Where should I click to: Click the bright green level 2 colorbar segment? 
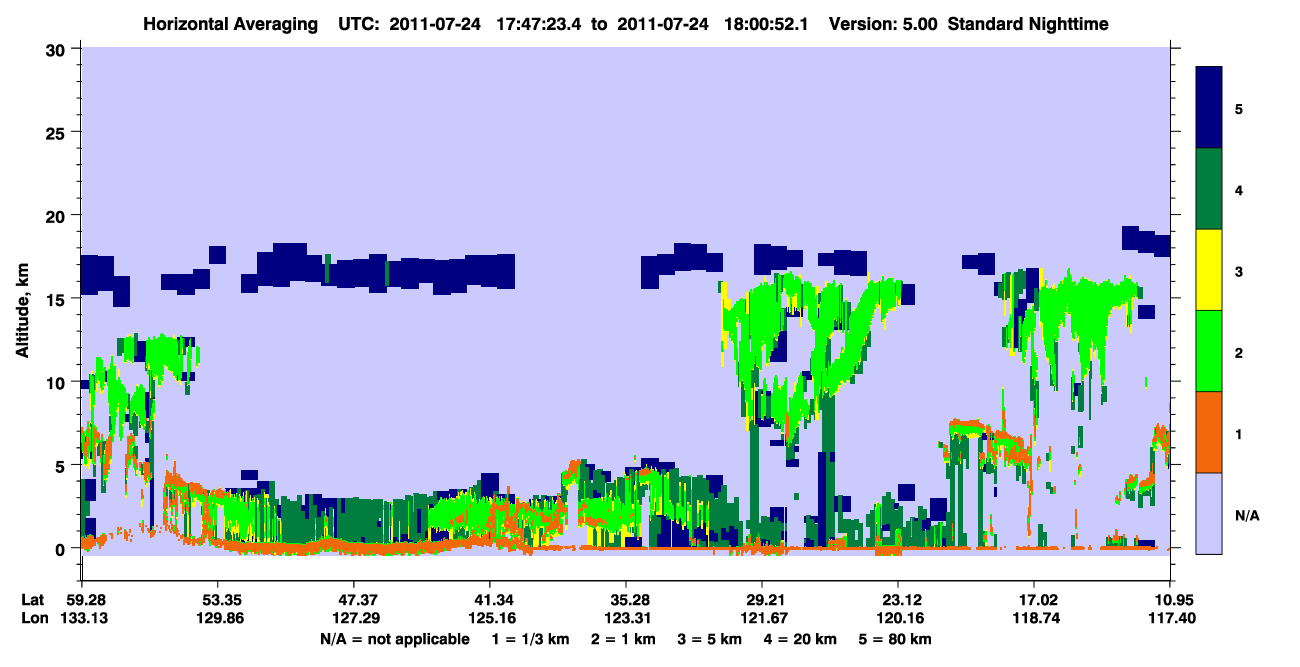[1209, 351]
